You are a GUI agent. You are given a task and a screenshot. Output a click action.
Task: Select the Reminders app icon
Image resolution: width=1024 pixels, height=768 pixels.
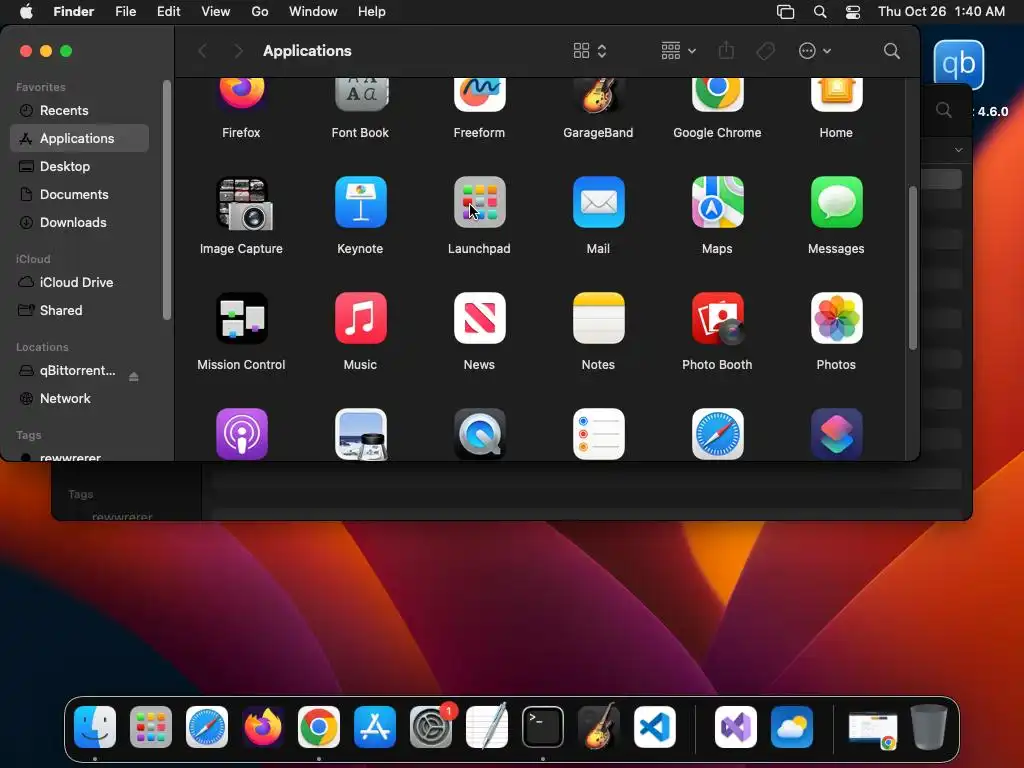point(598,434)
